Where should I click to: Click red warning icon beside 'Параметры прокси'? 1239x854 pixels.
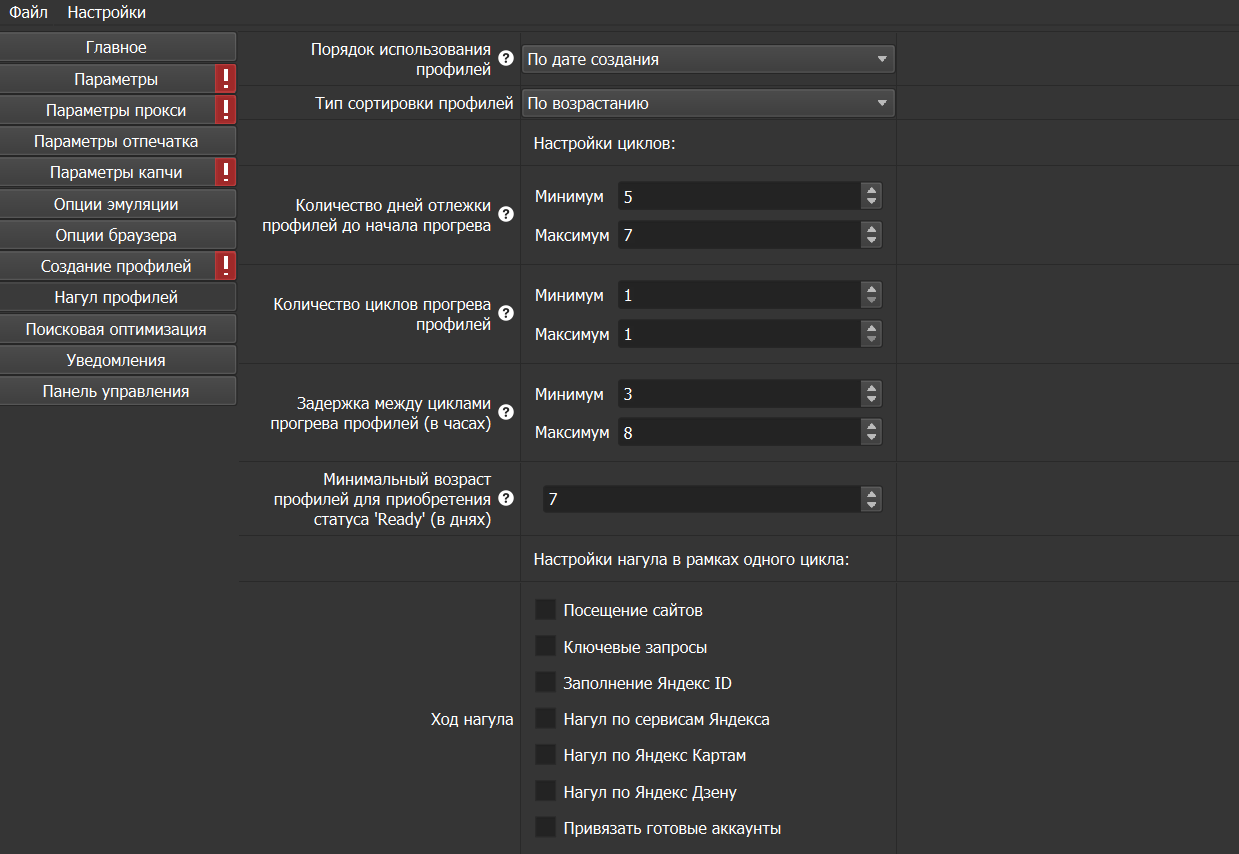pyautogui.click(x=226, y=110)
